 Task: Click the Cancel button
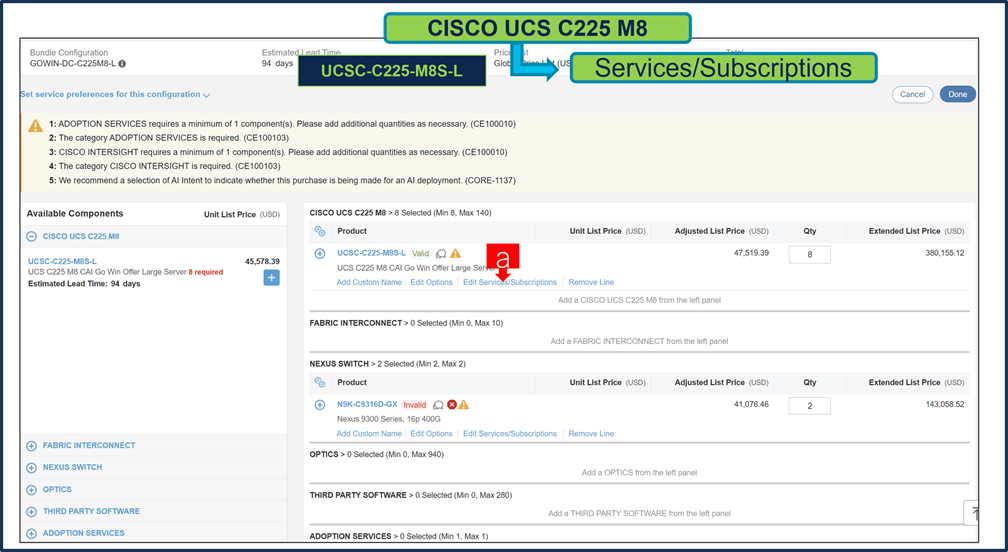pyautogui.click(x=912, y=94)
